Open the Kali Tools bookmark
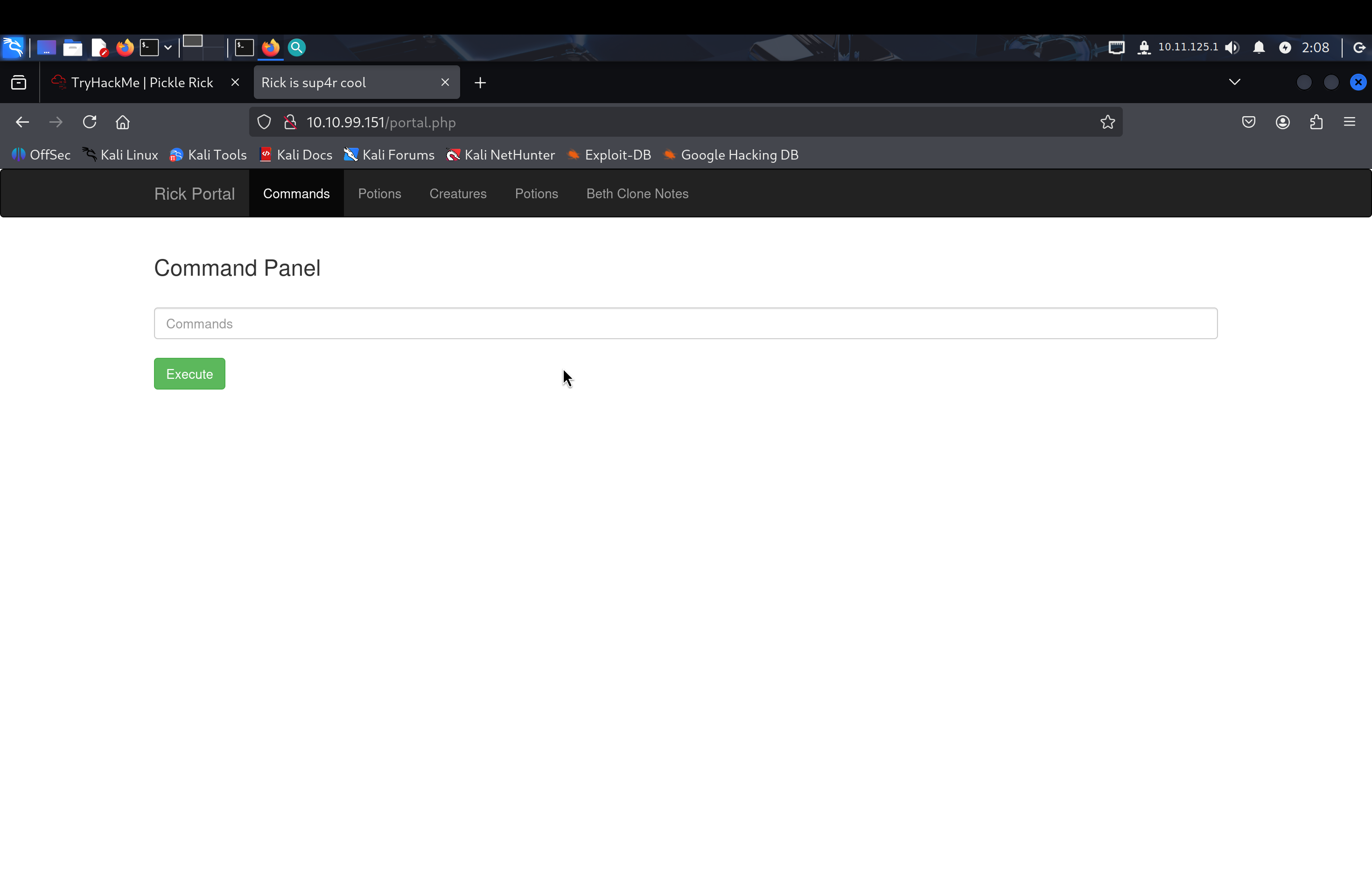Image resolution: width=1372 pixels, height=892 pixels. pos(208,155)
